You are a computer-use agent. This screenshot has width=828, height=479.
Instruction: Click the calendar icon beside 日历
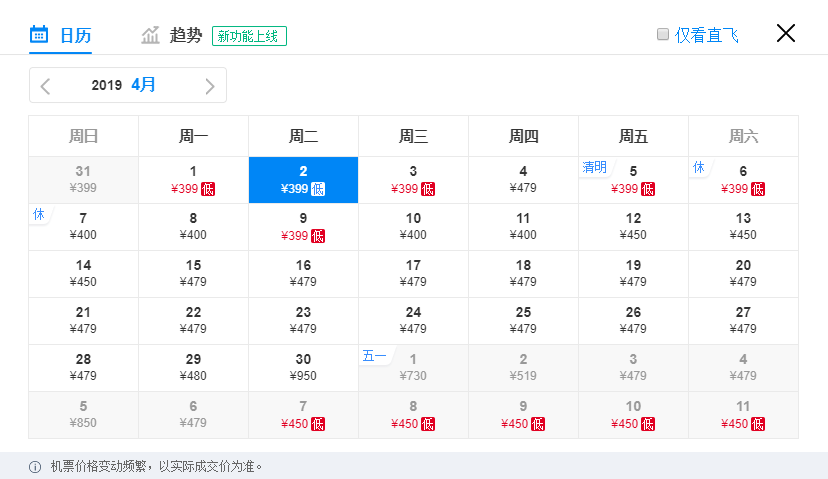[x=39, y=34]
